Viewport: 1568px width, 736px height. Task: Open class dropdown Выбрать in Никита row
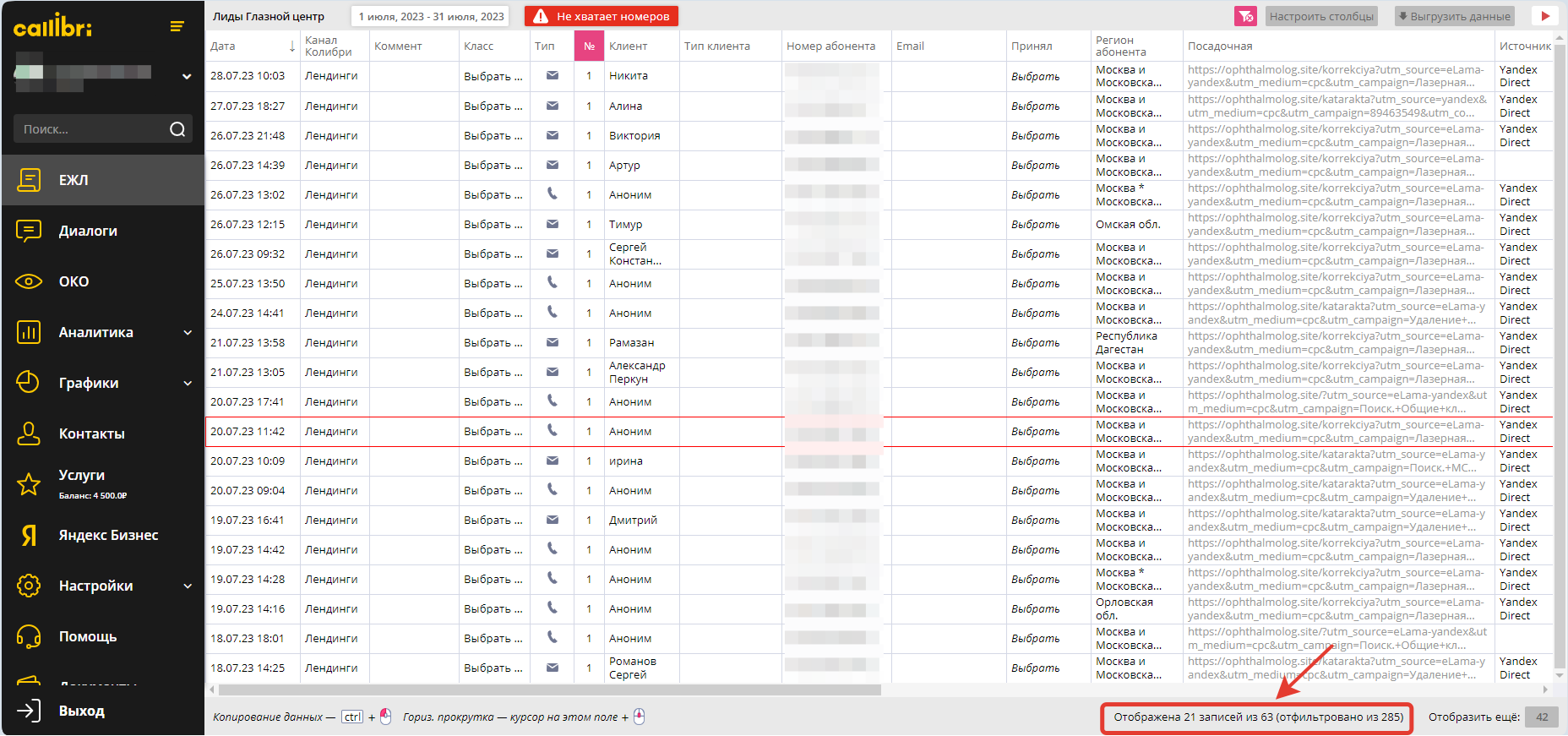[493, 76]
